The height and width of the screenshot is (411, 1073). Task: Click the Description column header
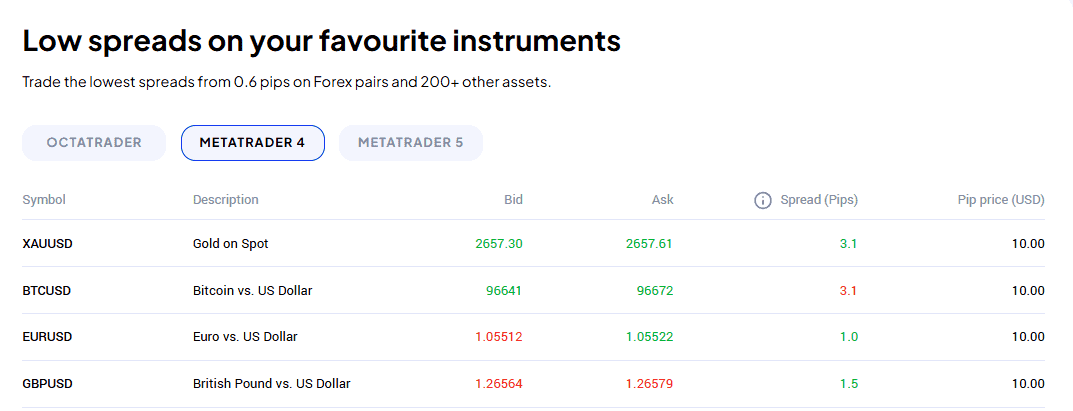tap(225, 200)
